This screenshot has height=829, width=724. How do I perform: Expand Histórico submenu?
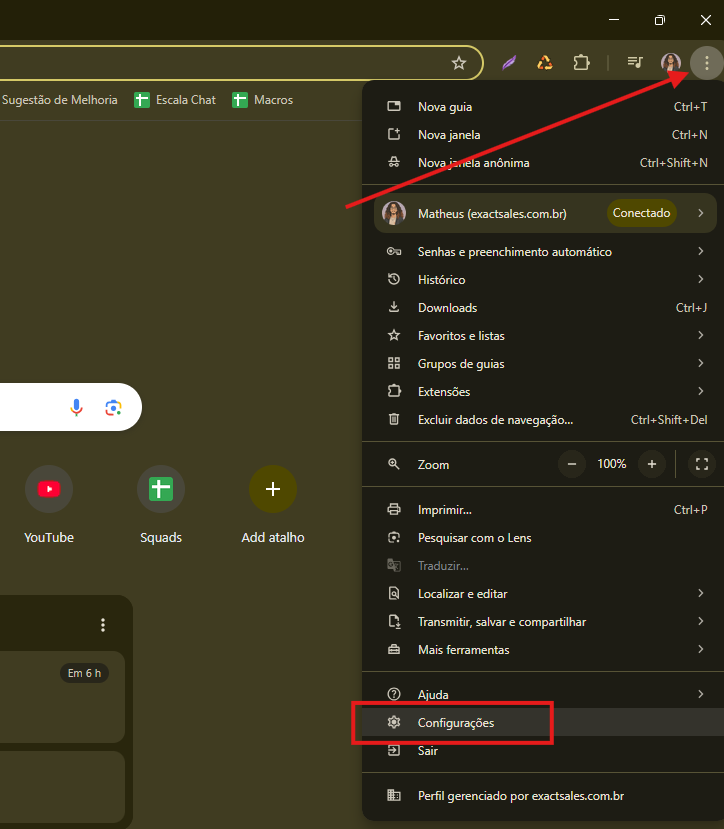tap(543, 280)
